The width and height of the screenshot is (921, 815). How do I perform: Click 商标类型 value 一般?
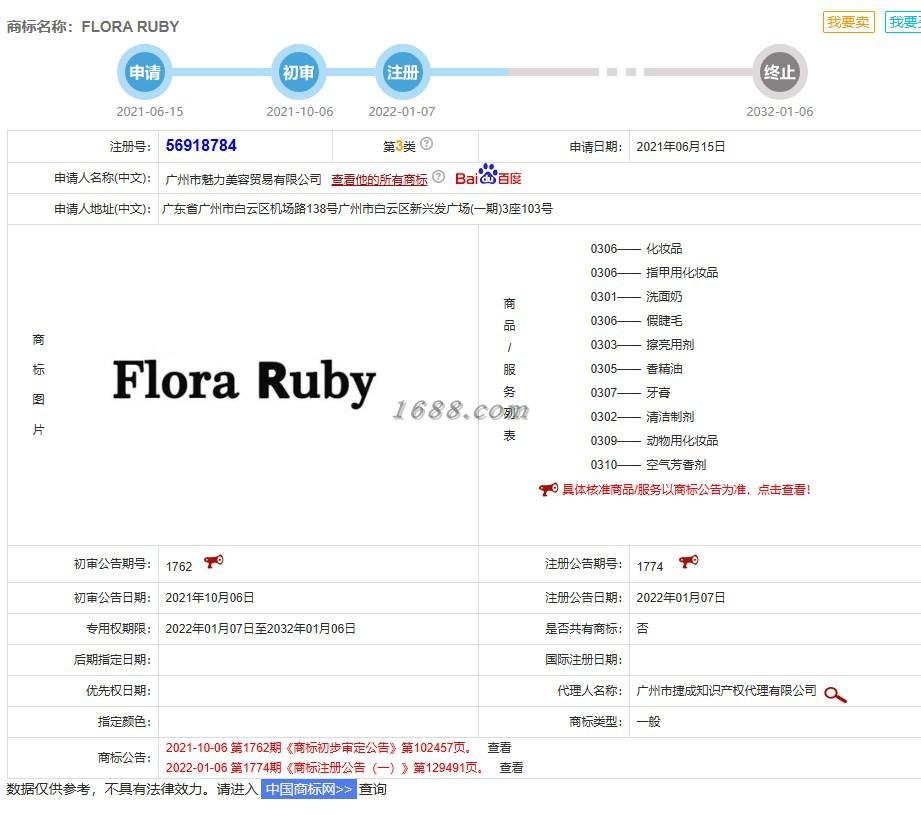pyautogui.click(x=648, y=722)
